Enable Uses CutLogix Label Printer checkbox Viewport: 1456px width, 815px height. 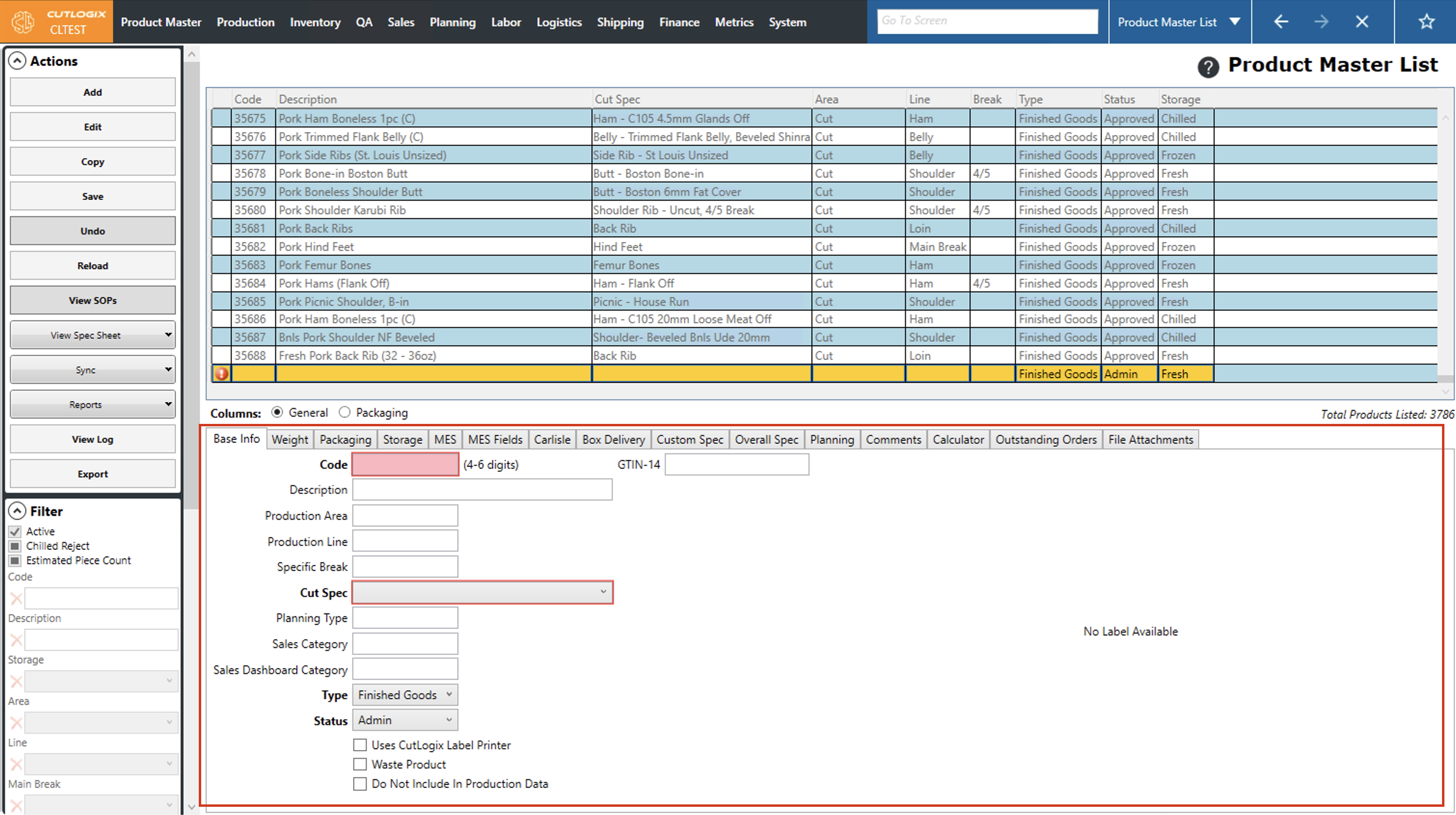pyautogui.click(x=360, y=745)
